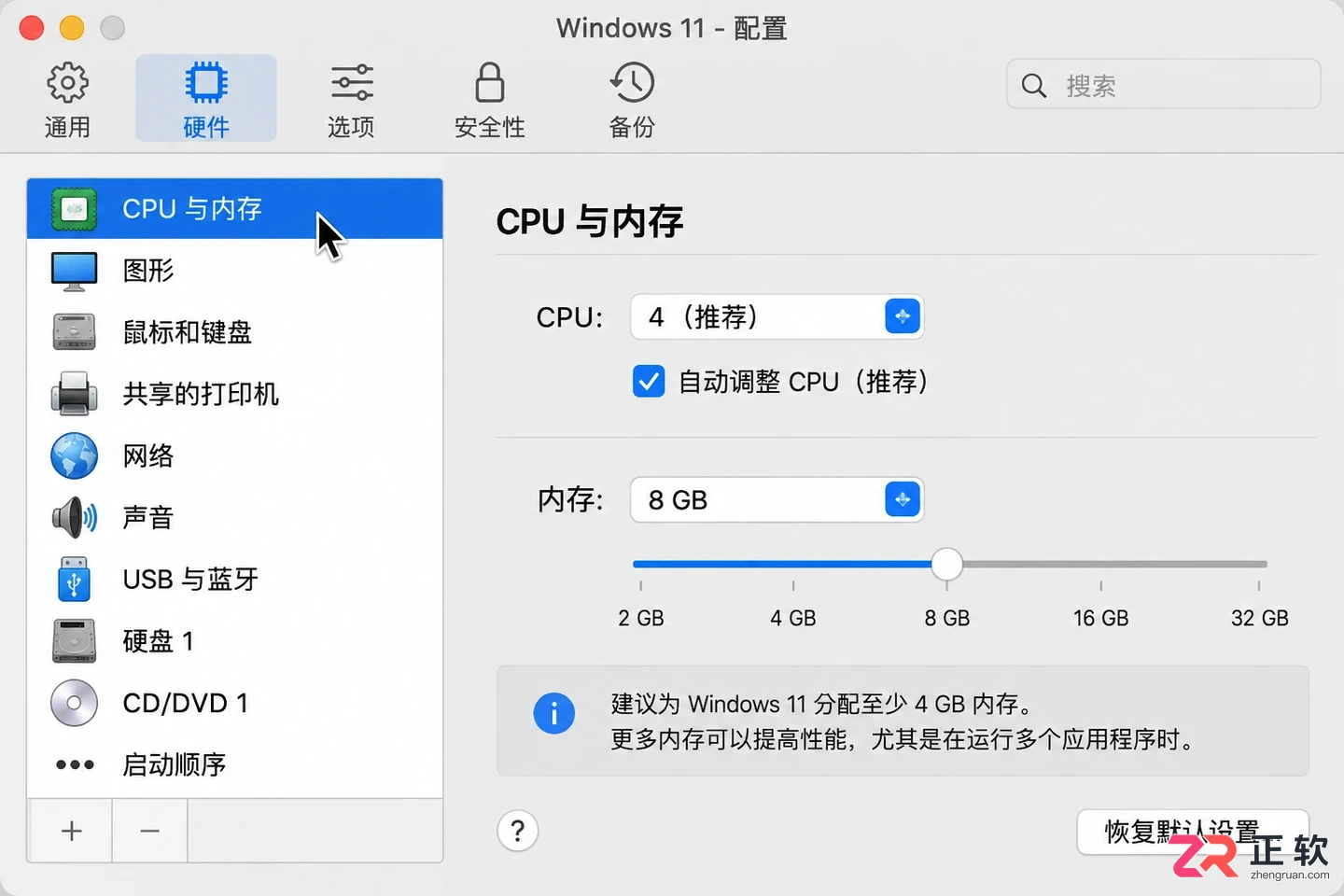Select 图形 in the hardware list
This screenshot has width=1344, height=896.
coord(234,271)
